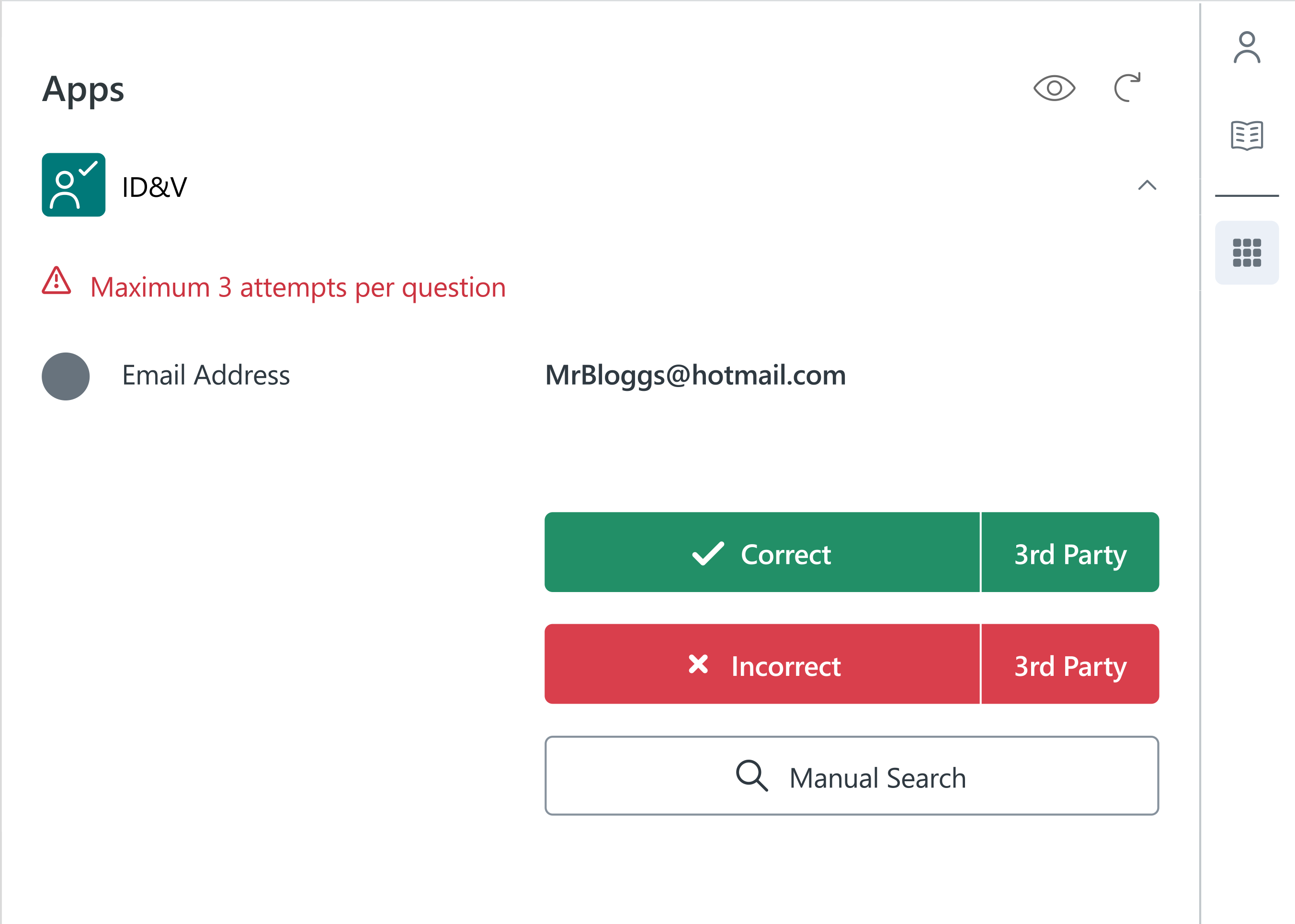Select the apps grid icon in sidebar
The height and width of the screenshot is (924, 1295).
(x=1247, y=252)
